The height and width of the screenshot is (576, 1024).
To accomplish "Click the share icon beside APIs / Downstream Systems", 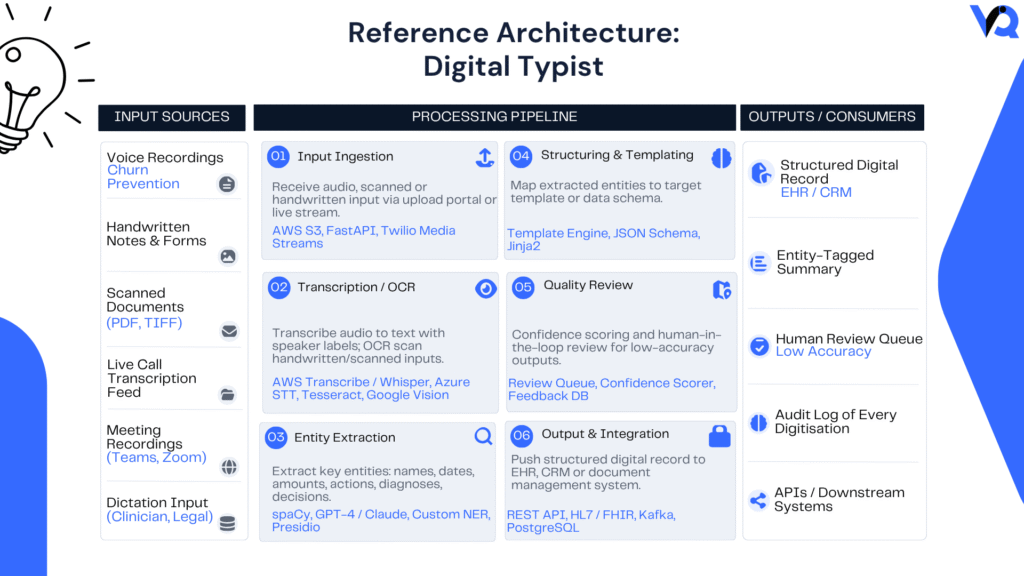I will tap(758, 501).
